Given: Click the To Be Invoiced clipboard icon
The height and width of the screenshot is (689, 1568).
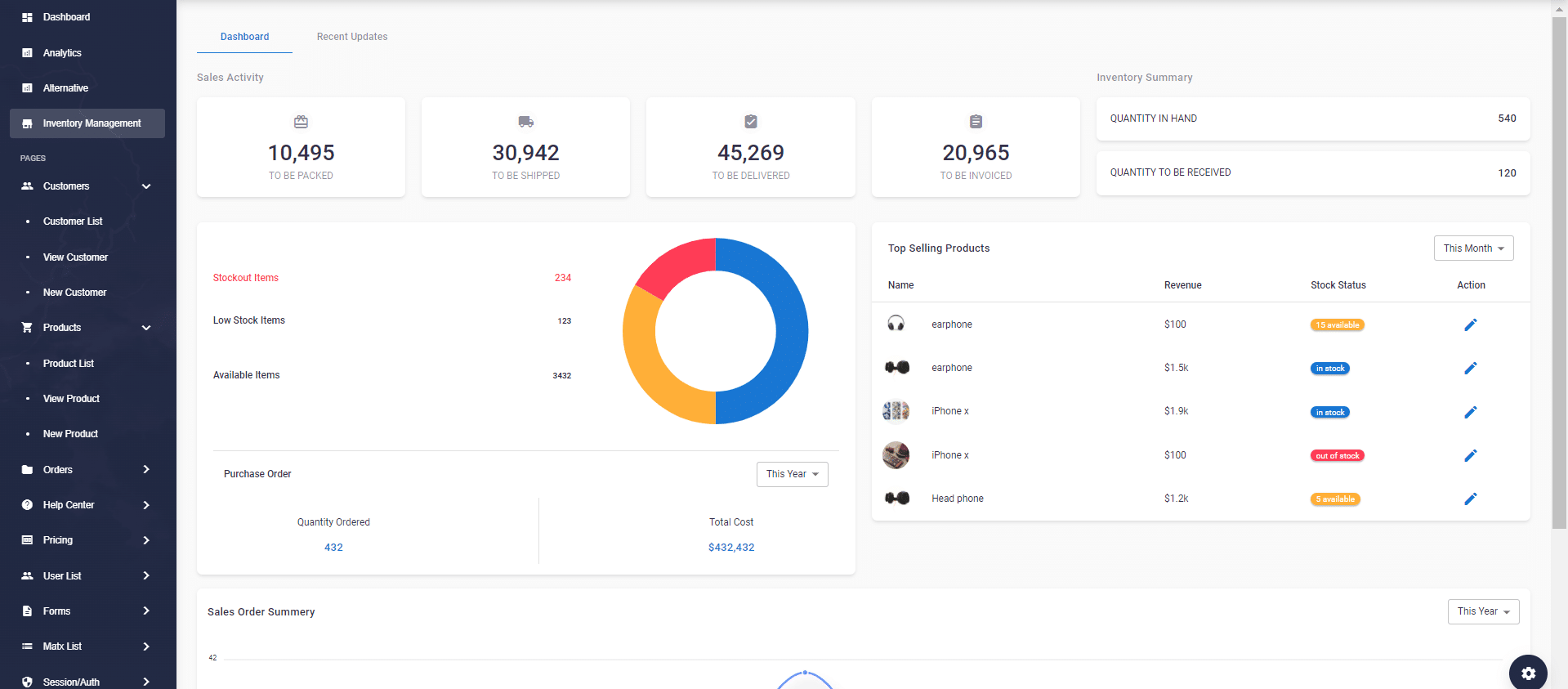Looking at the screenshot, I should coord(976,122).
